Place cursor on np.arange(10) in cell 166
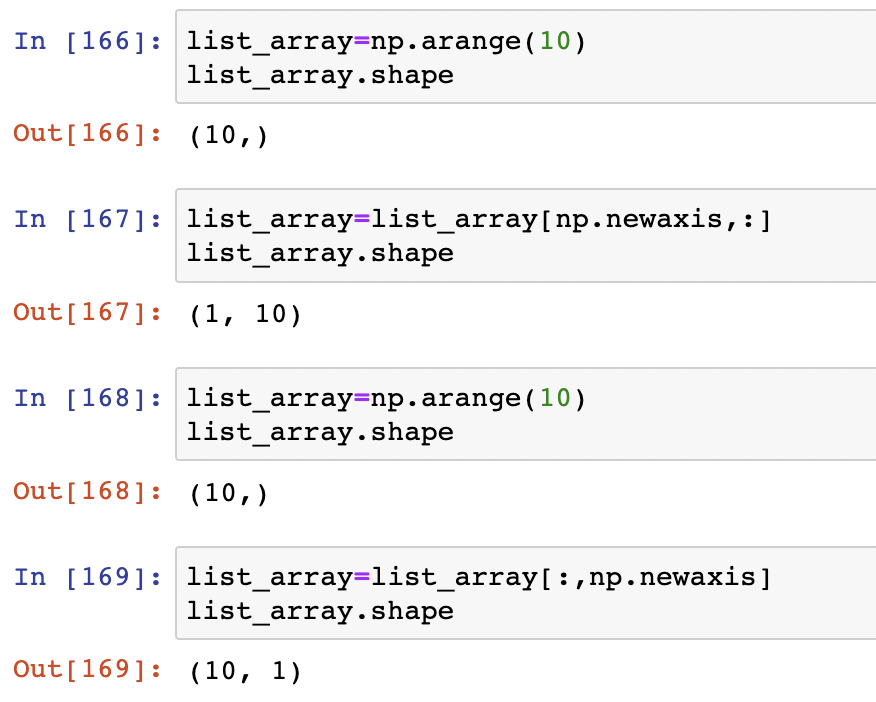 pyautogui.click(x=478, y=42)
